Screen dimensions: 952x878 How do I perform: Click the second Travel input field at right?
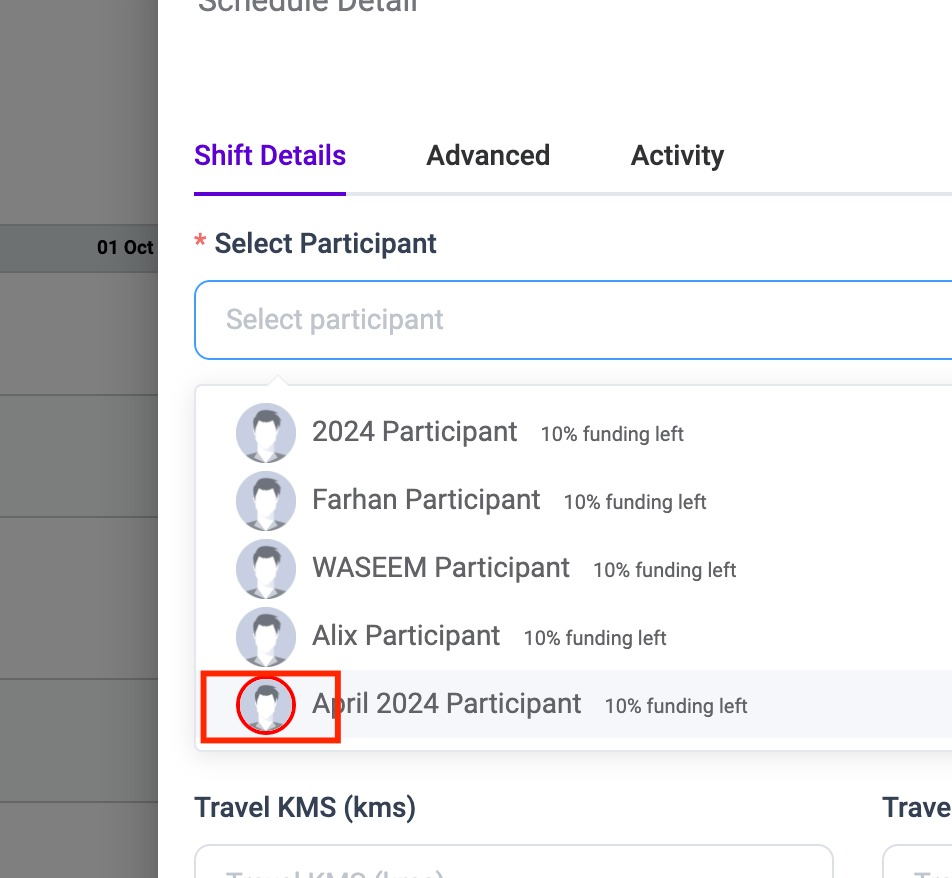click(x=917, y=861)
